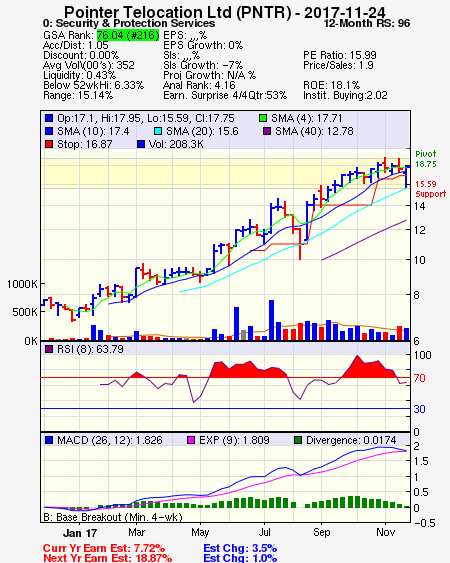Image resolution: width=450 pixels, height=563 pixels.
Task: Click the blue SMA (10) legend swatch
Action: click(49, 131)
